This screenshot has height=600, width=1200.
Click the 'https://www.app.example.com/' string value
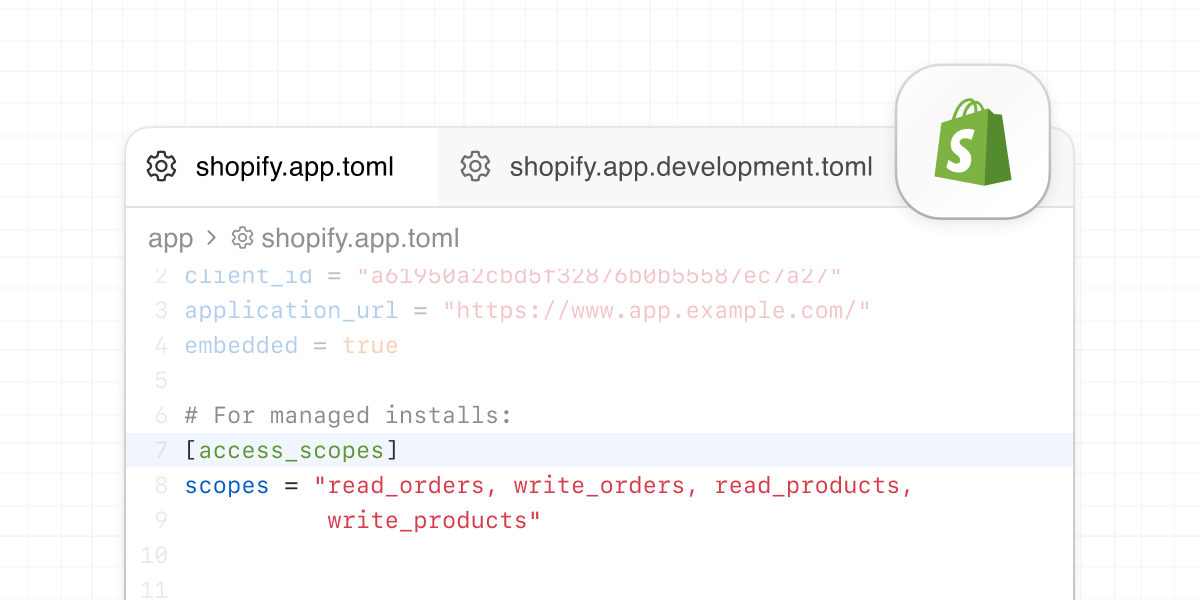pyautogui.click(x=656, y=310)
